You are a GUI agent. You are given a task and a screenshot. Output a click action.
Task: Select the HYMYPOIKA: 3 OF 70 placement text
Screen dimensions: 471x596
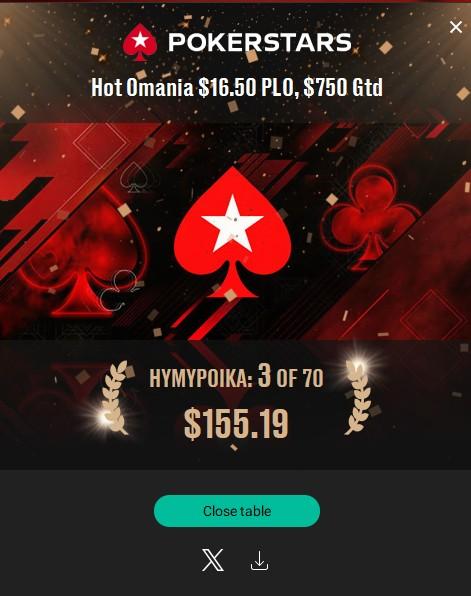236,376
